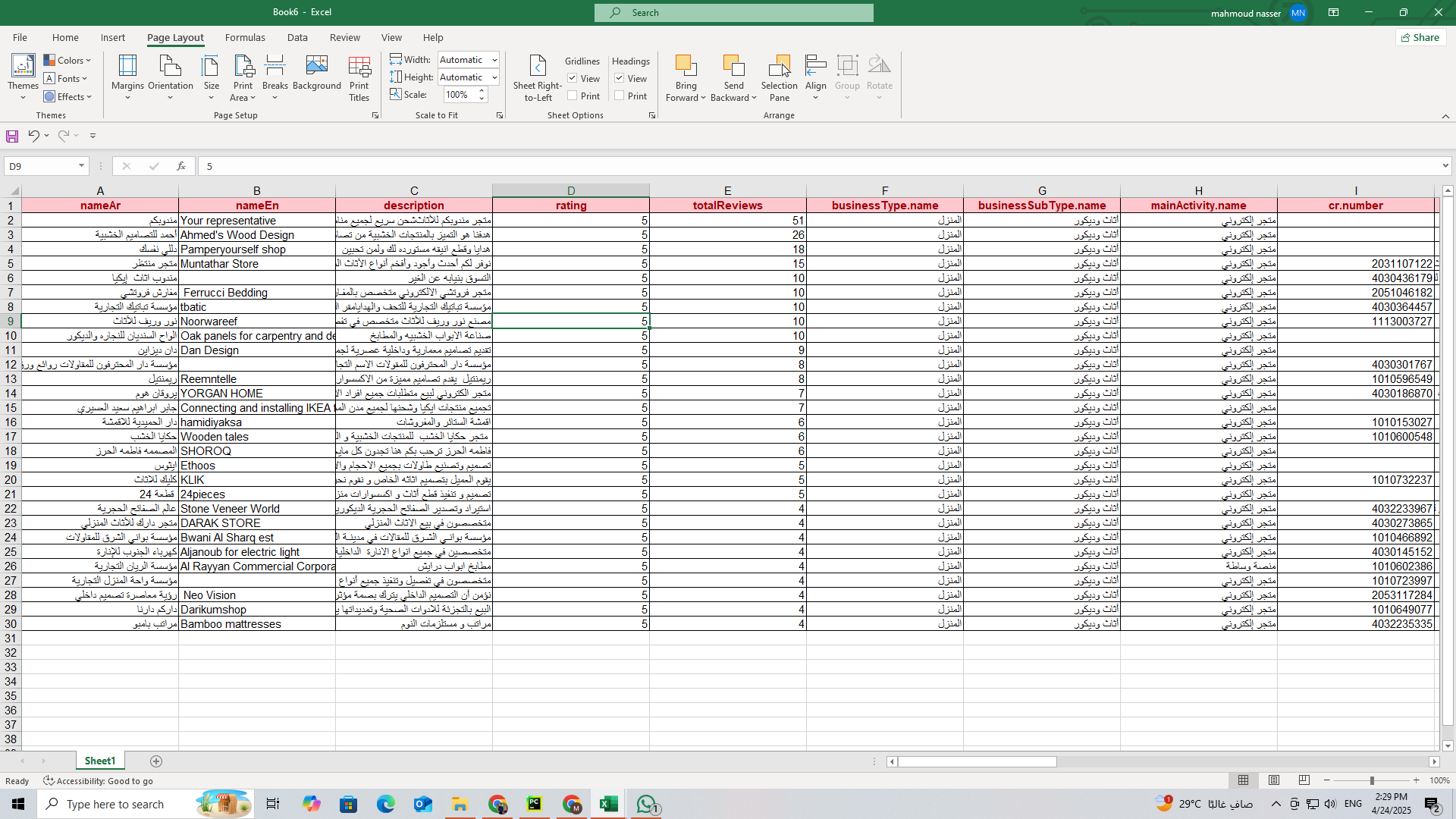This screenshot has width=1456, height=819.
Task: Click the Share button
Action: click(x=1420, y=37)
